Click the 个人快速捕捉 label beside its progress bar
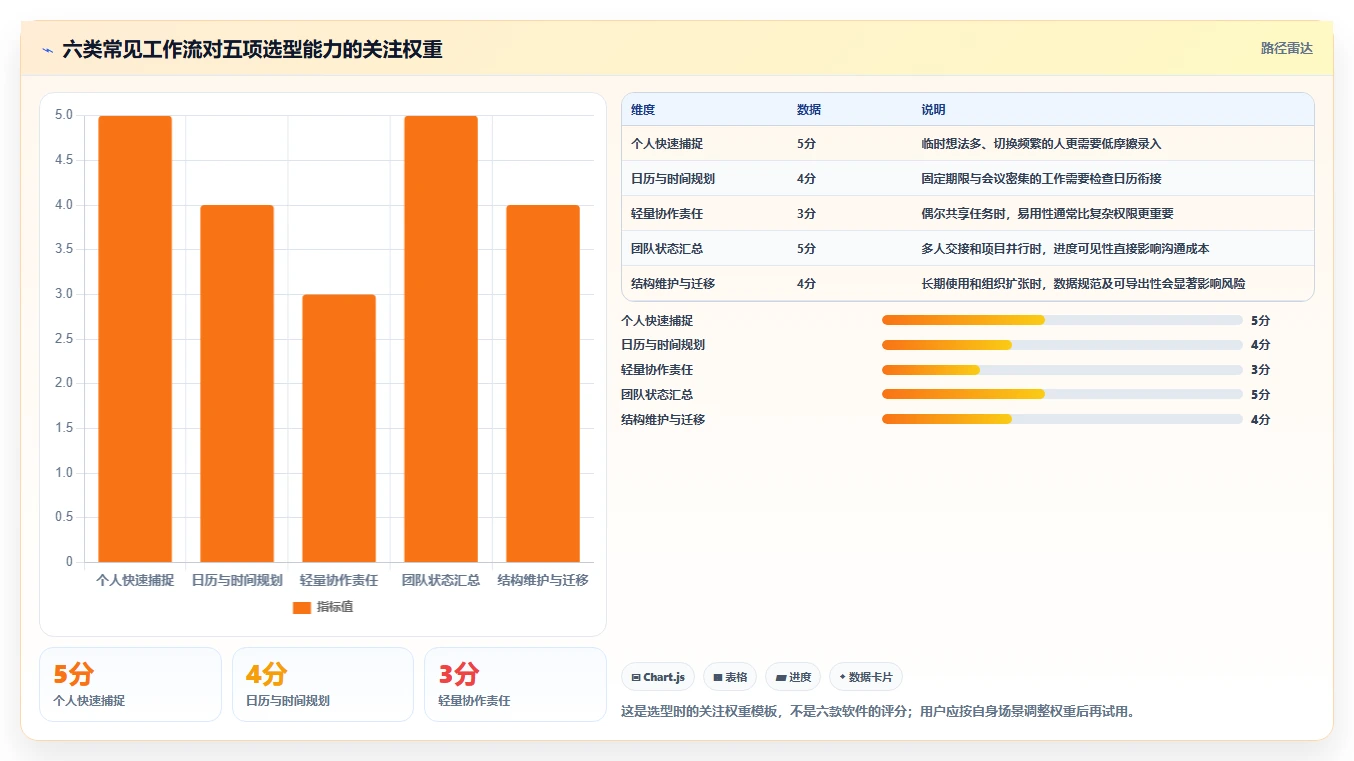Screen dimensions: 1354x761 click(x=657, y=321)
